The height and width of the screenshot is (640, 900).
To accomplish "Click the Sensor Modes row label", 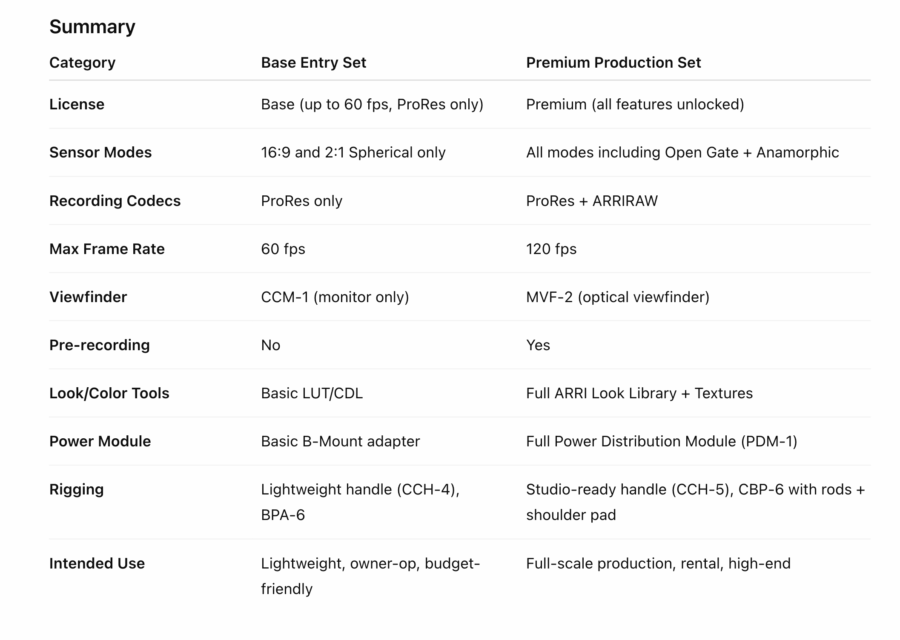I will (x=100, y=152).
